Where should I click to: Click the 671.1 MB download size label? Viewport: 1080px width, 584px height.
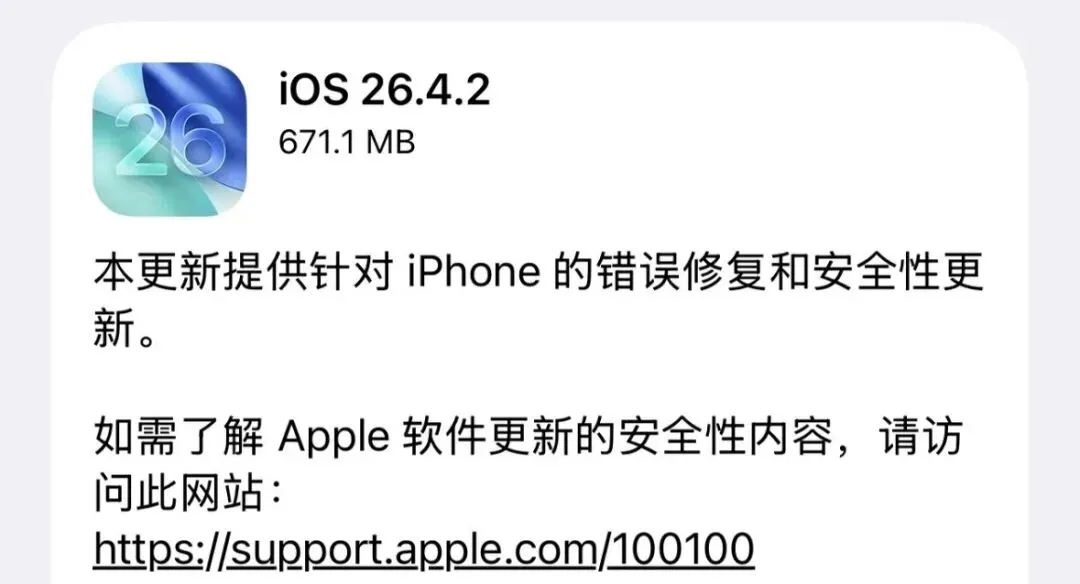346,143
